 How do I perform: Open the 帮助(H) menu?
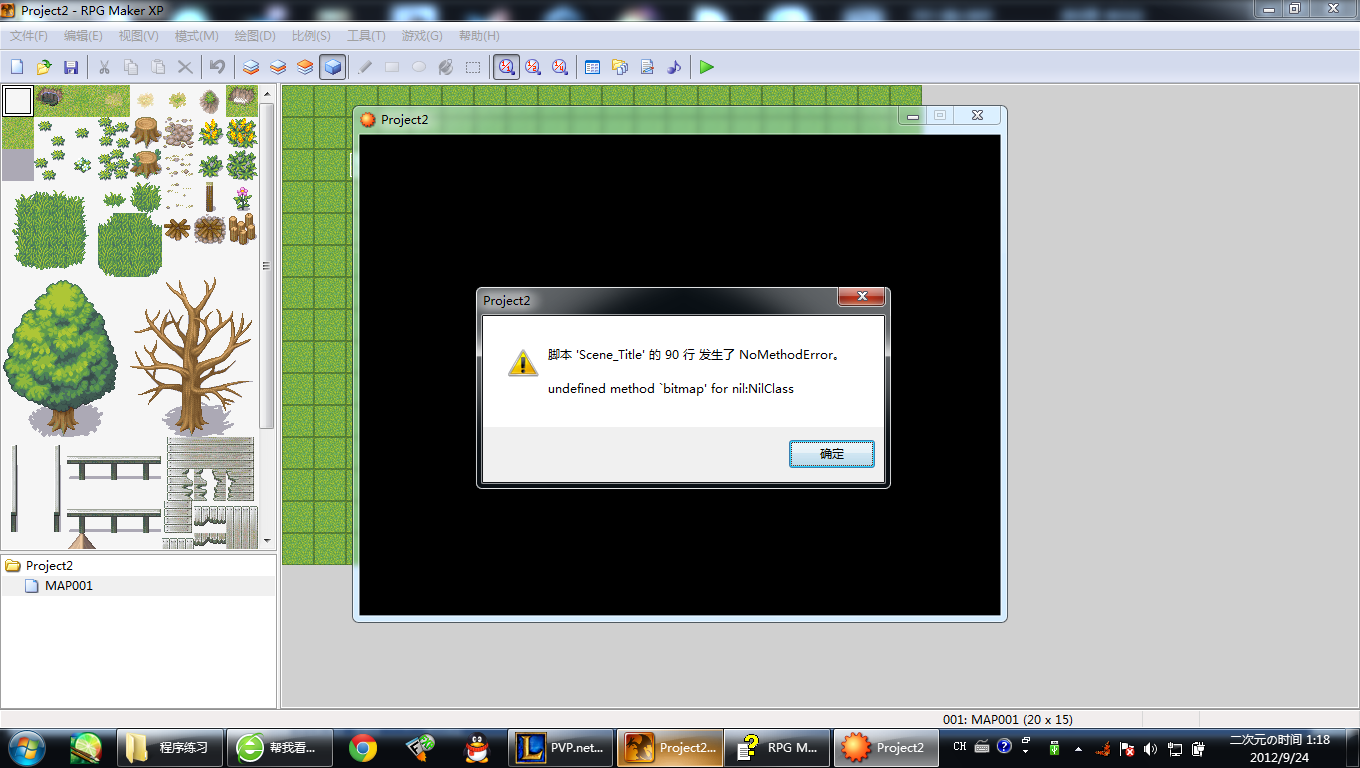click(479, 36)
